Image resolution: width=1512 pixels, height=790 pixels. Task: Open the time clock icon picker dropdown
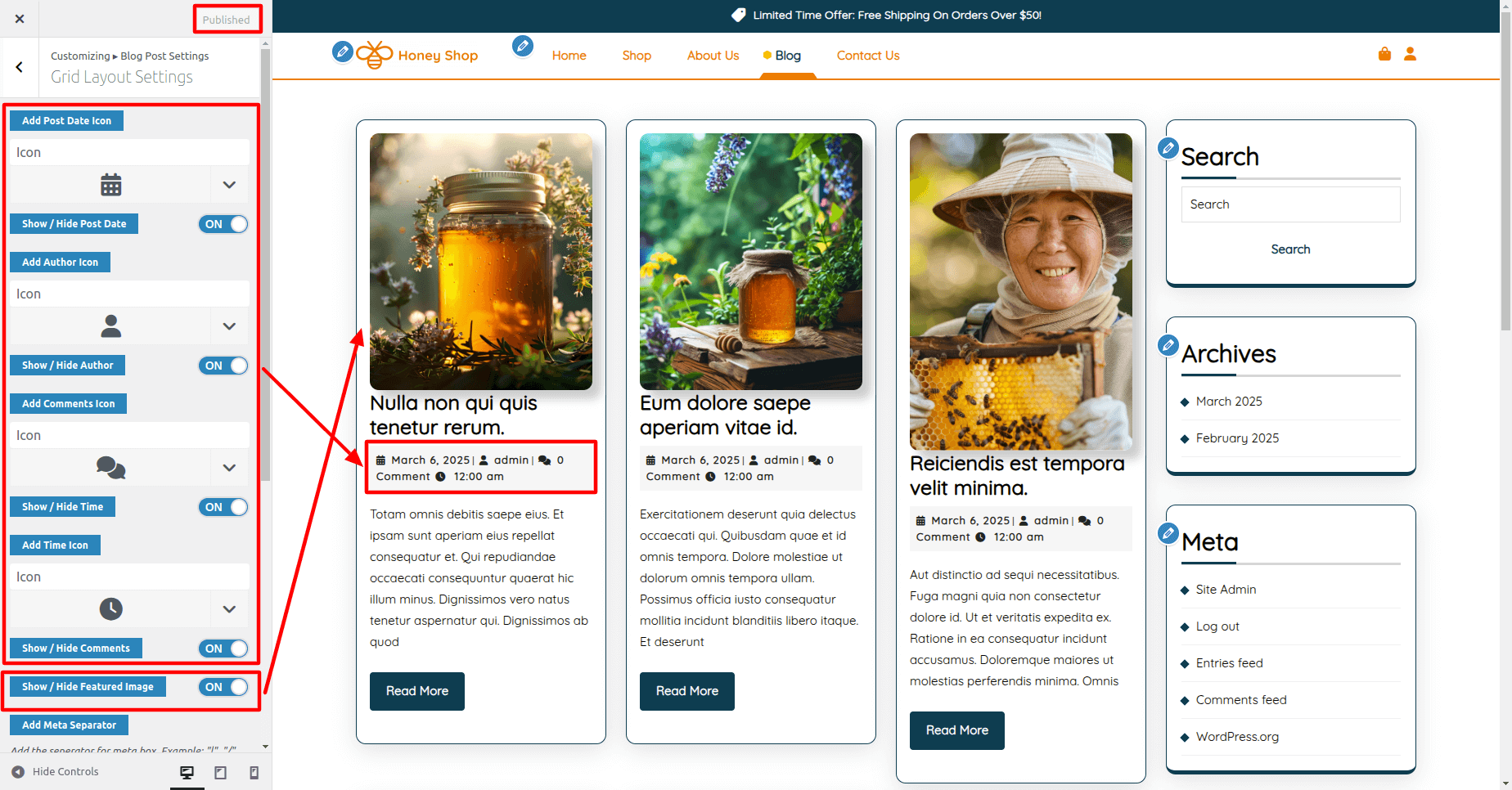pyautogui.click(x=229, y=609)
